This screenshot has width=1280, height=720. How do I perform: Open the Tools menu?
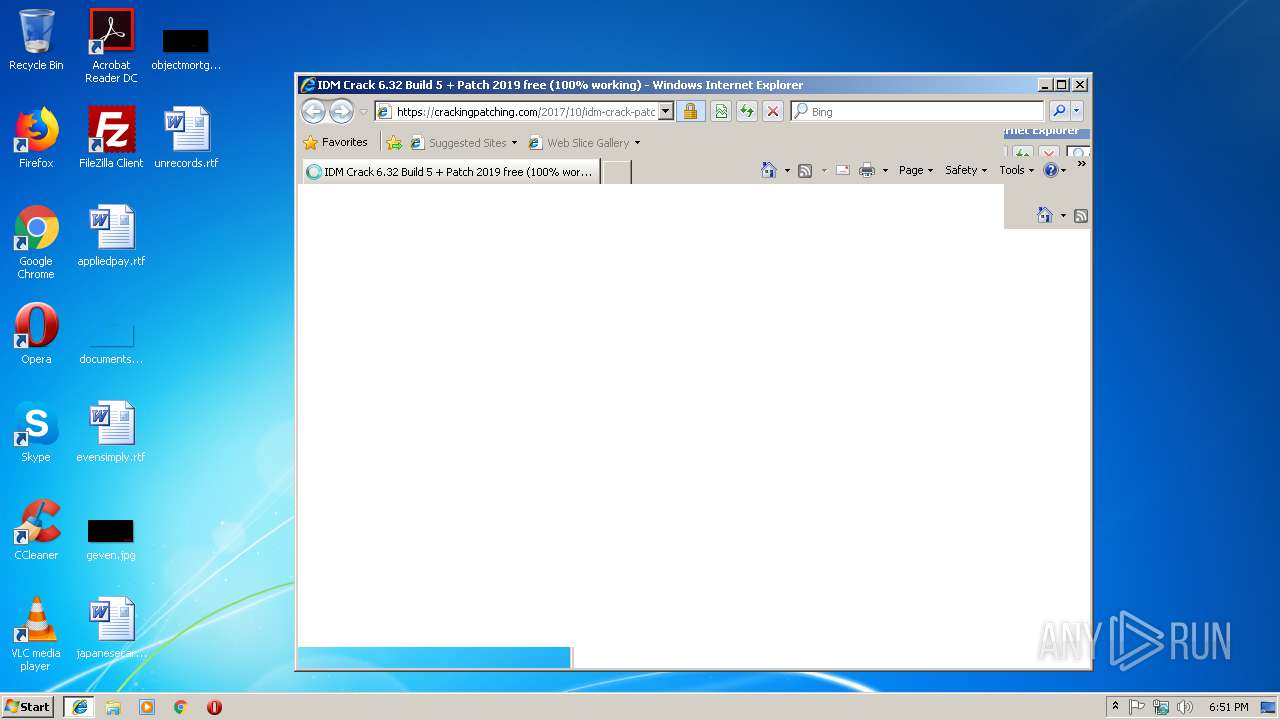click(1017, 170)
